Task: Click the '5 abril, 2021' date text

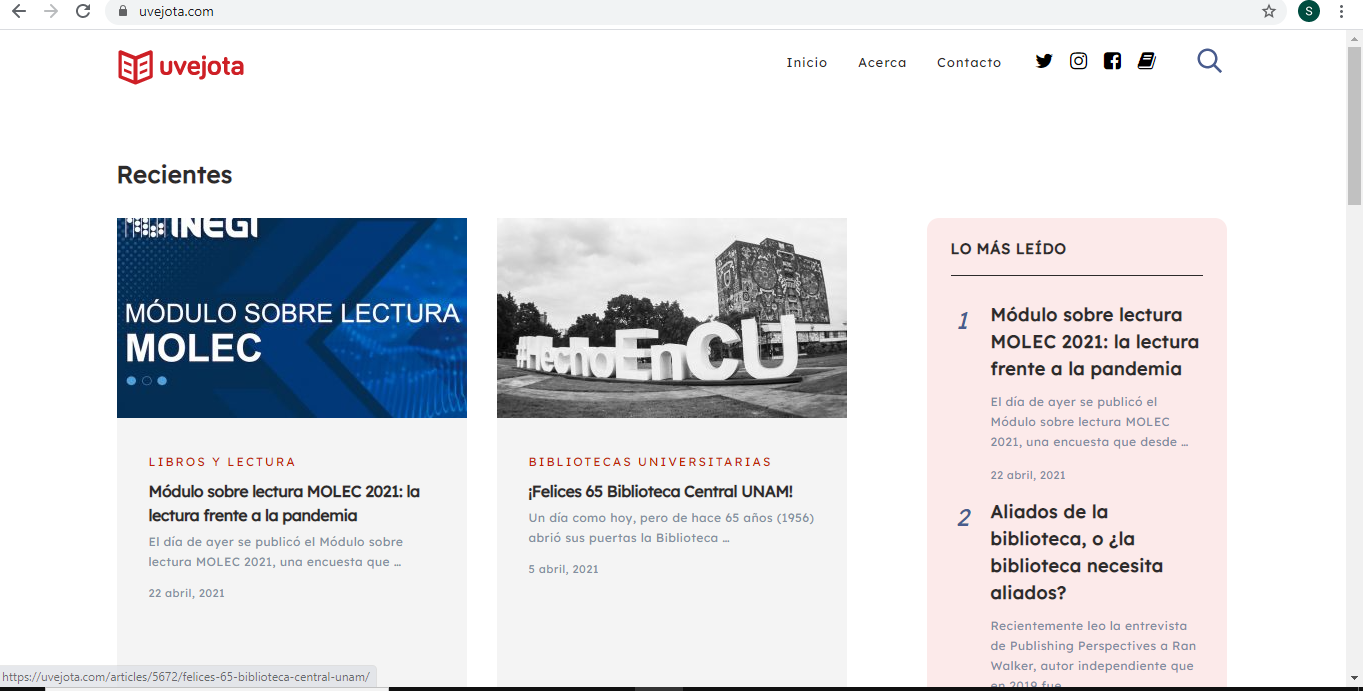Action: pyautogui.click(x=563, y=569)
